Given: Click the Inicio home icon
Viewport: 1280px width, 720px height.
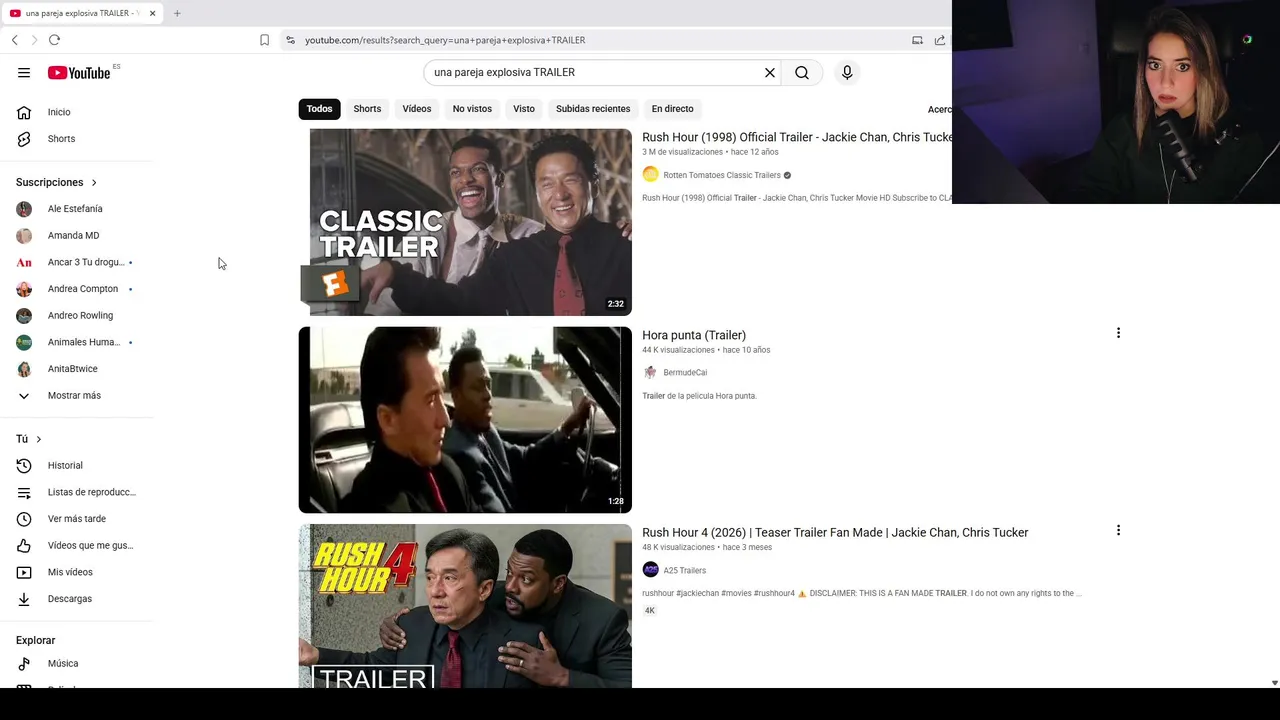Looking at the screenshot, I should tap(24, 112).
